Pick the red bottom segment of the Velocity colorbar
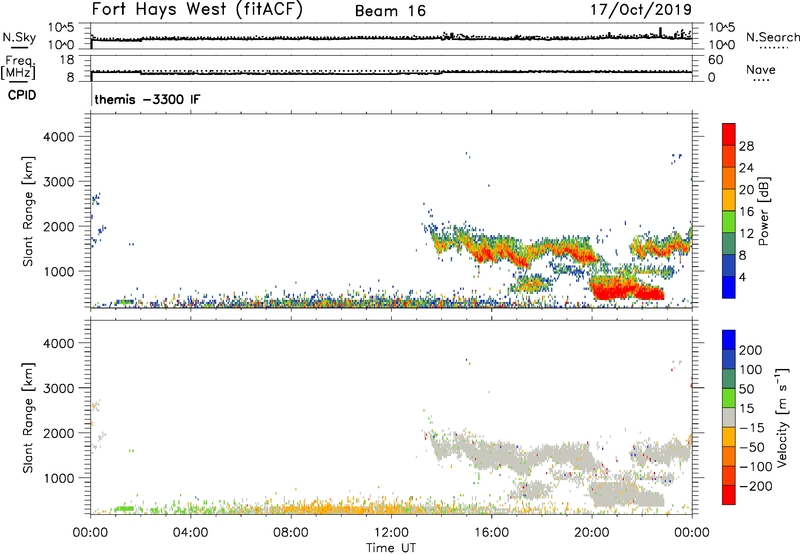 pyautogui.click(x=729, y=495)
